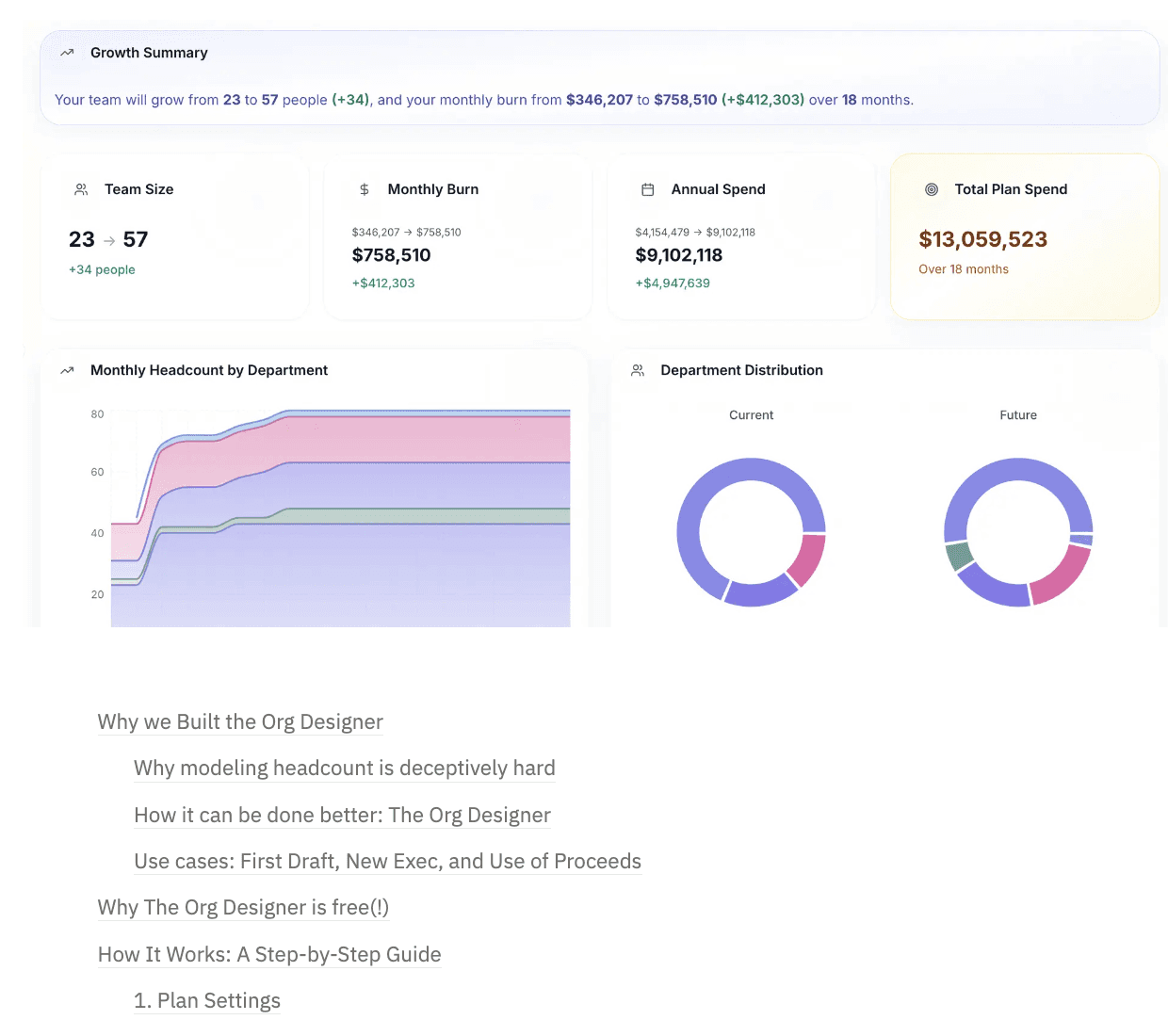This screenshot has height=1036, width=1168.
Task: Go to 'Why modeling headcount is deceptively hard'
Action: (x=344, y=768)
